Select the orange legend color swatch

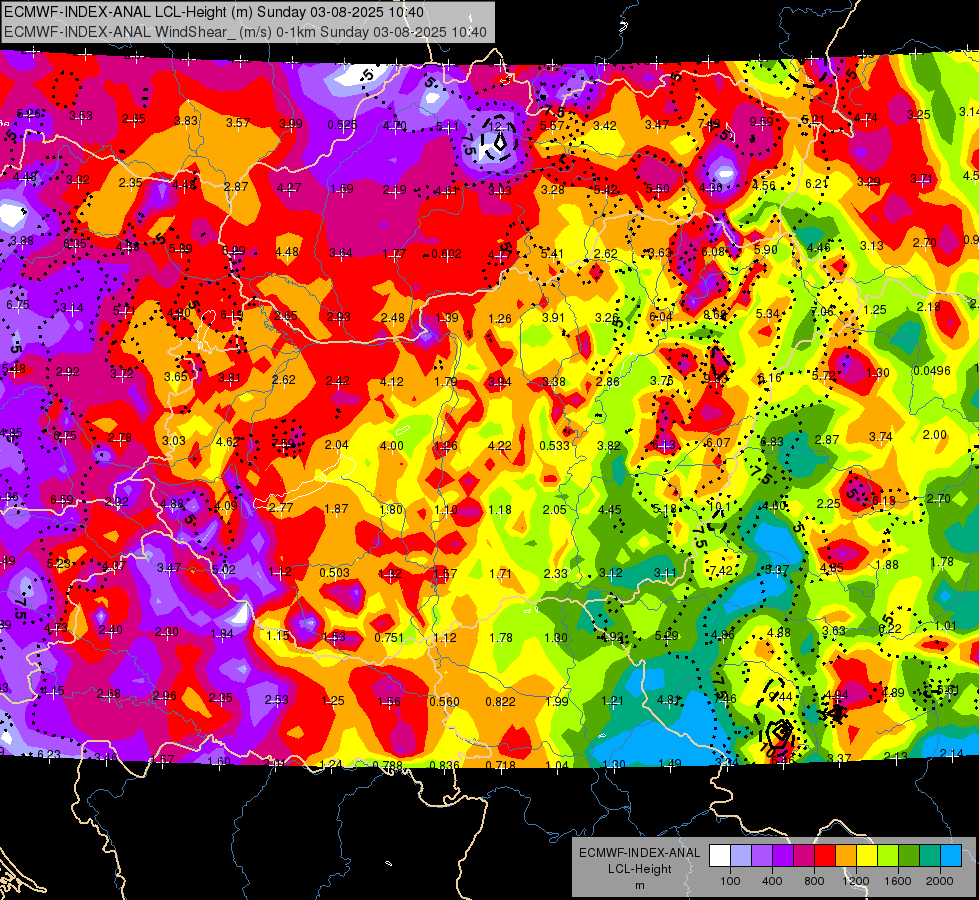[846, 855]
